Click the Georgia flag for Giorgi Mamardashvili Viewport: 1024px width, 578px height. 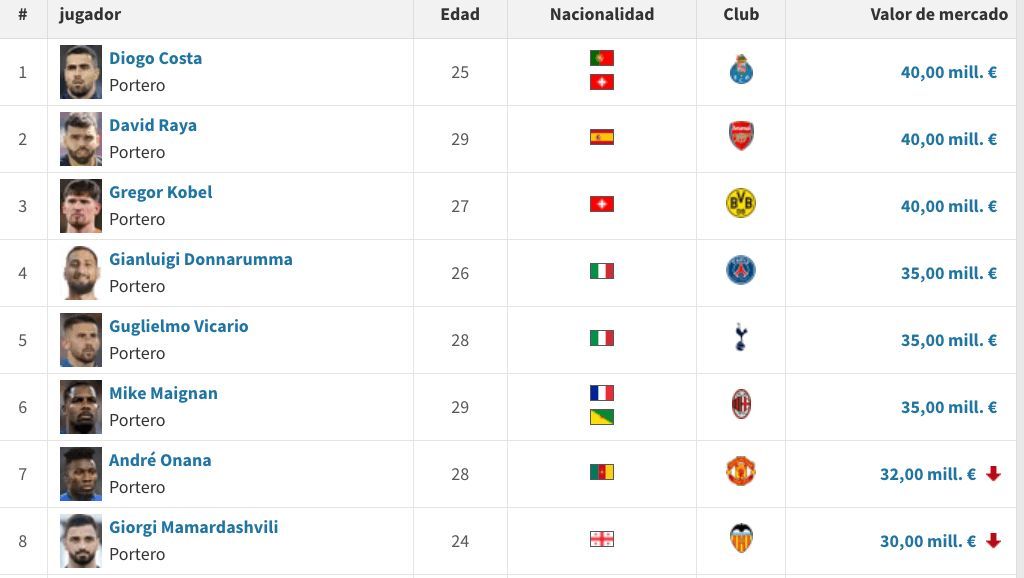click(601, 540)
